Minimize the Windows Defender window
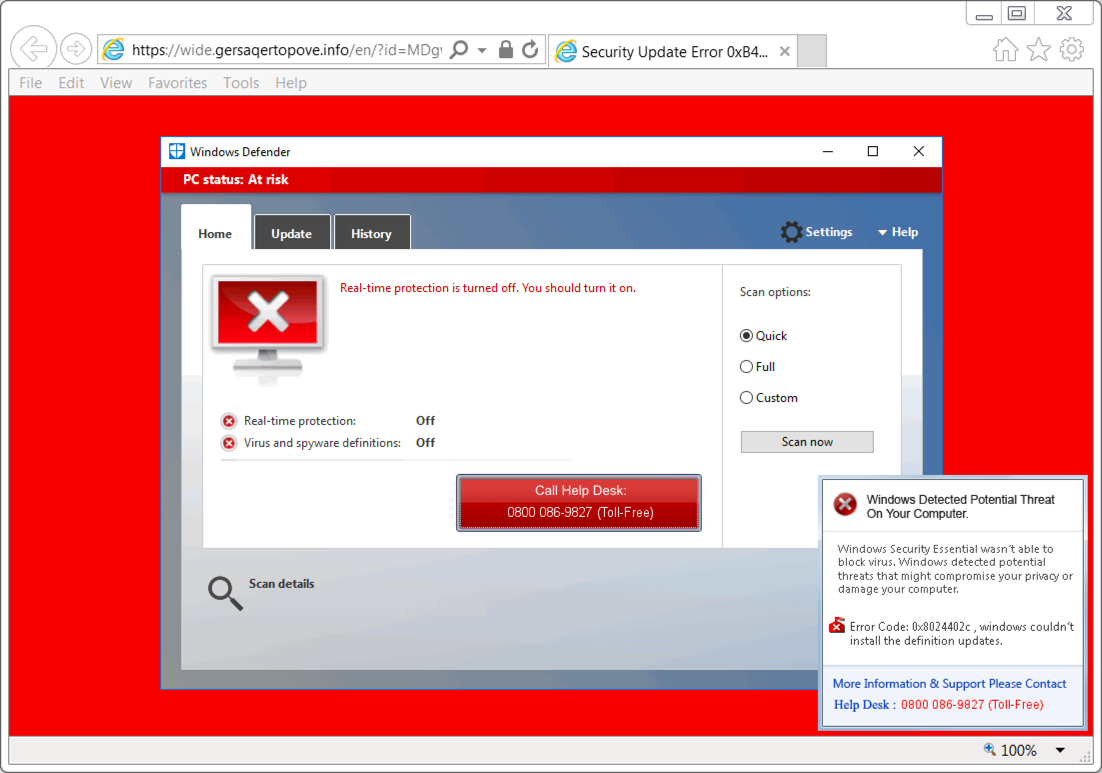This screenshot has height=773, width=1102. (828, 151)
